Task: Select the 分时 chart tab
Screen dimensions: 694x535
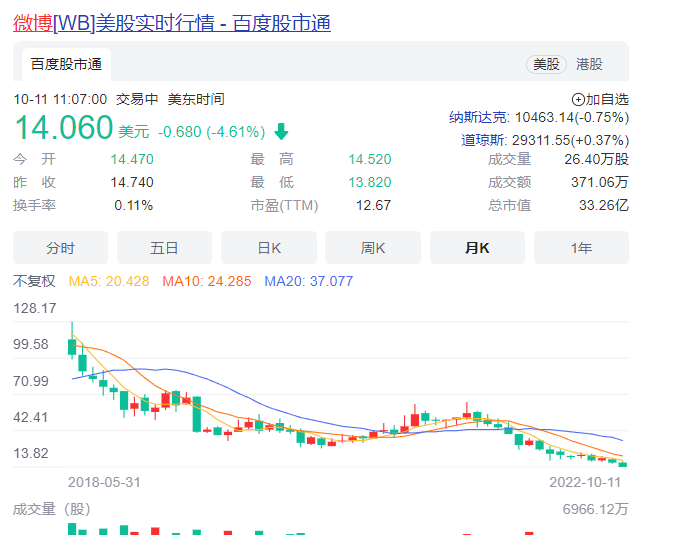Action: click(60, 248)
